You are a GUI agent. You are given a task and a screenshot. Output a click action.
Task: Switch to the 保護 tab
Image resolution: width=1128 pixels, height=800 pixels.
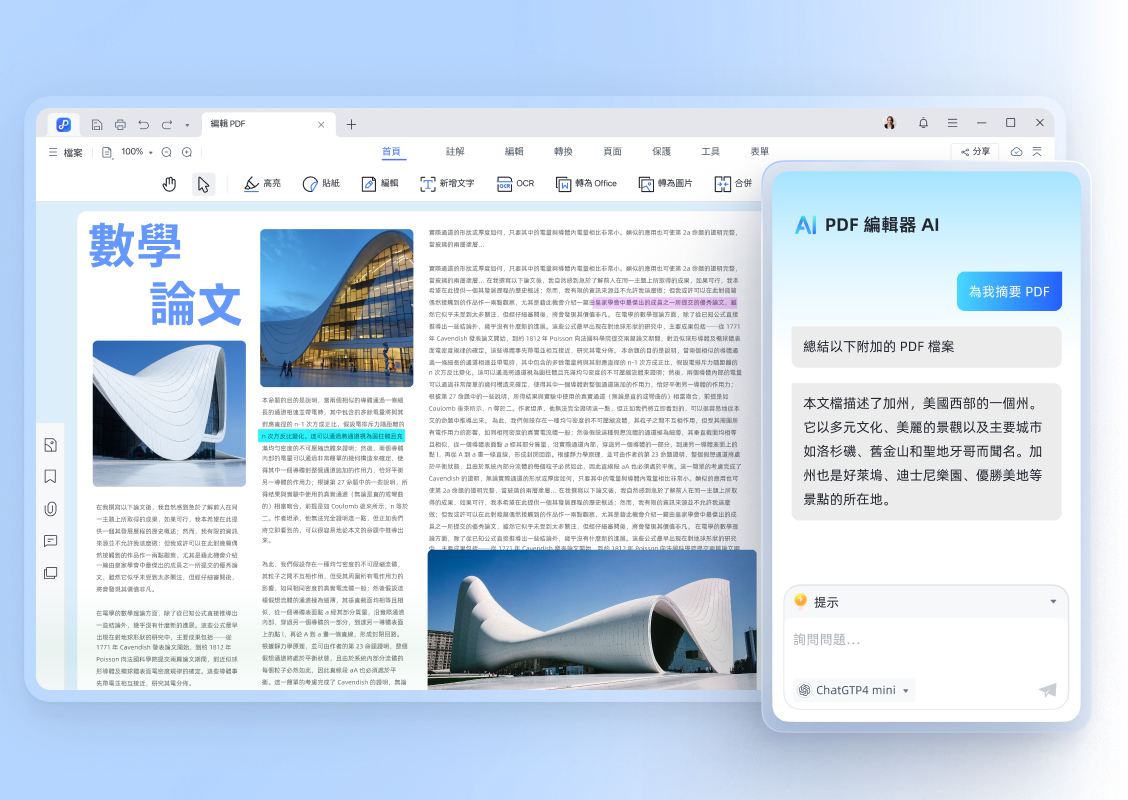(662, 151)
